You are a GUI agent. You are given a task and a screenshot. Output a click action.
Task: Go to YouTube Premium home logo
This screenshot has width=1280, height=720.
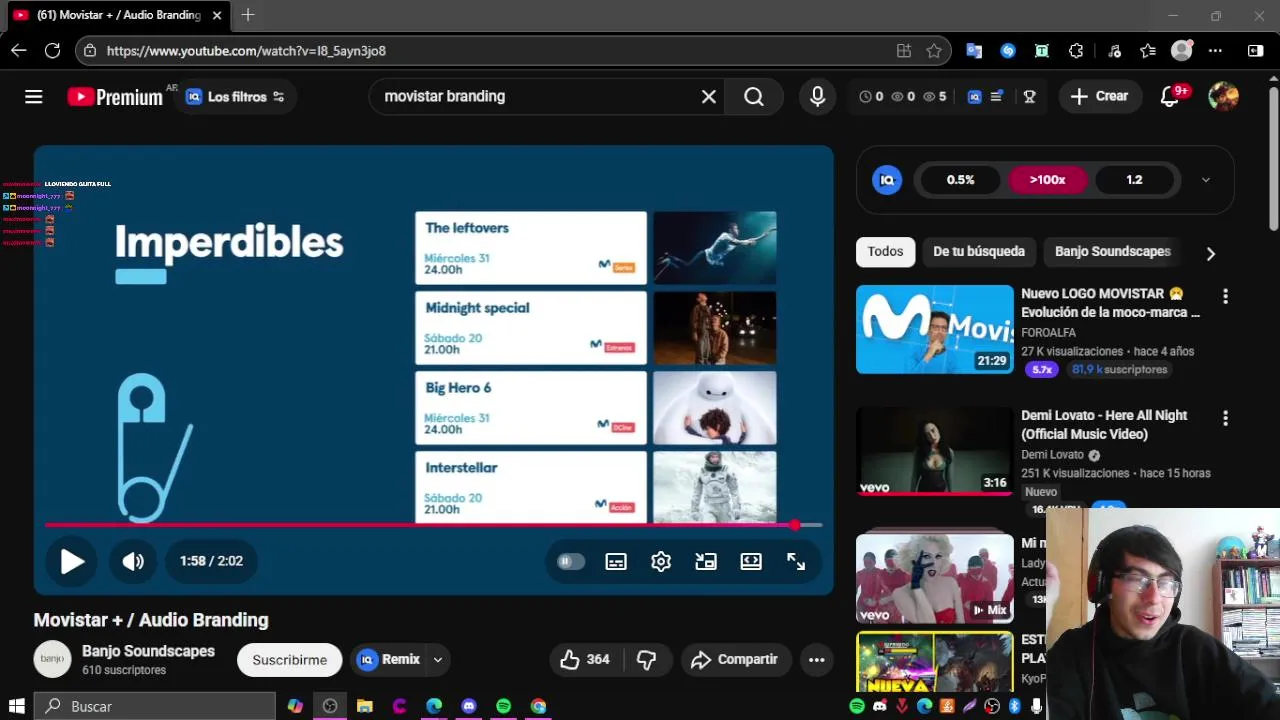115,97
